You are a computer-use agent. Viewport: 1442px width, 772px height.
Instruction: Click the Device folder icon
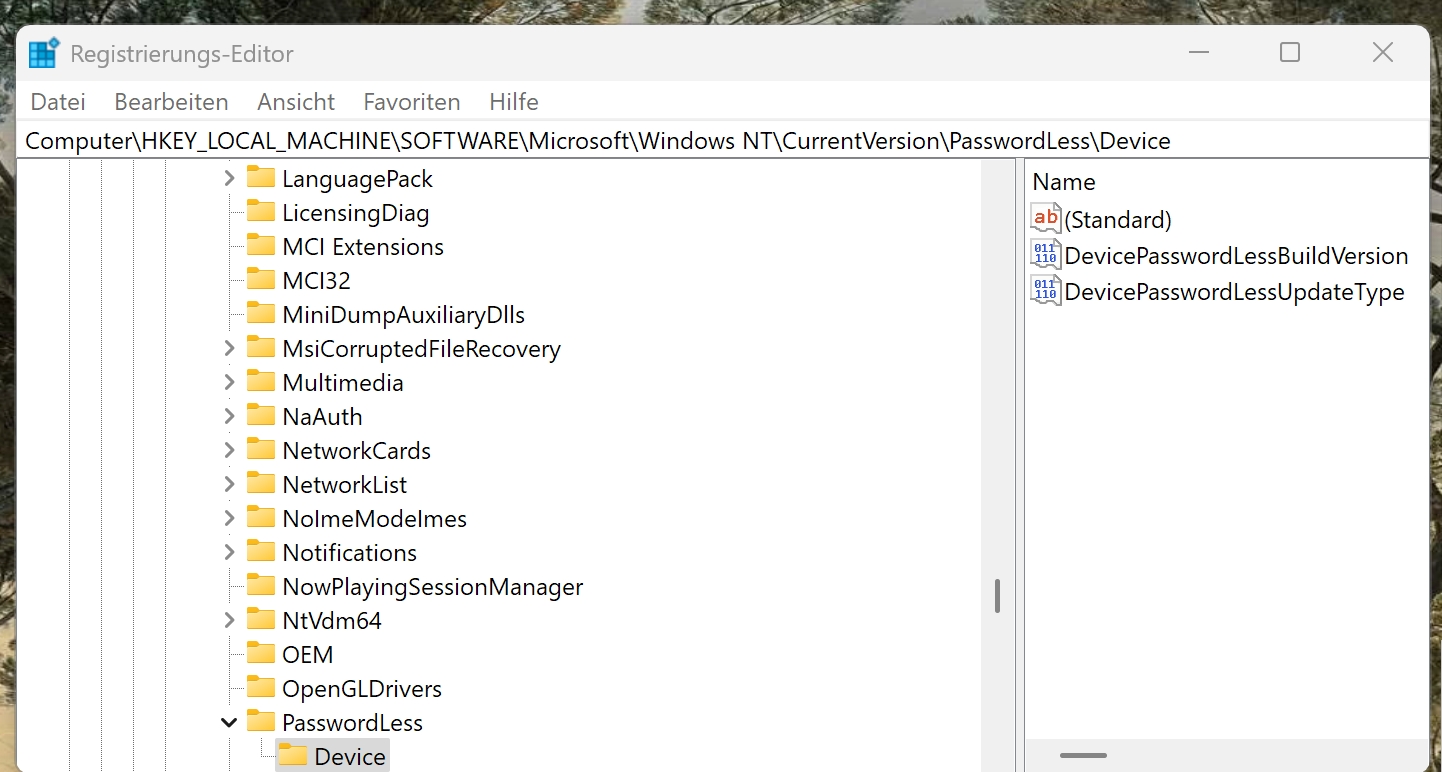click(x=293, y=756)
